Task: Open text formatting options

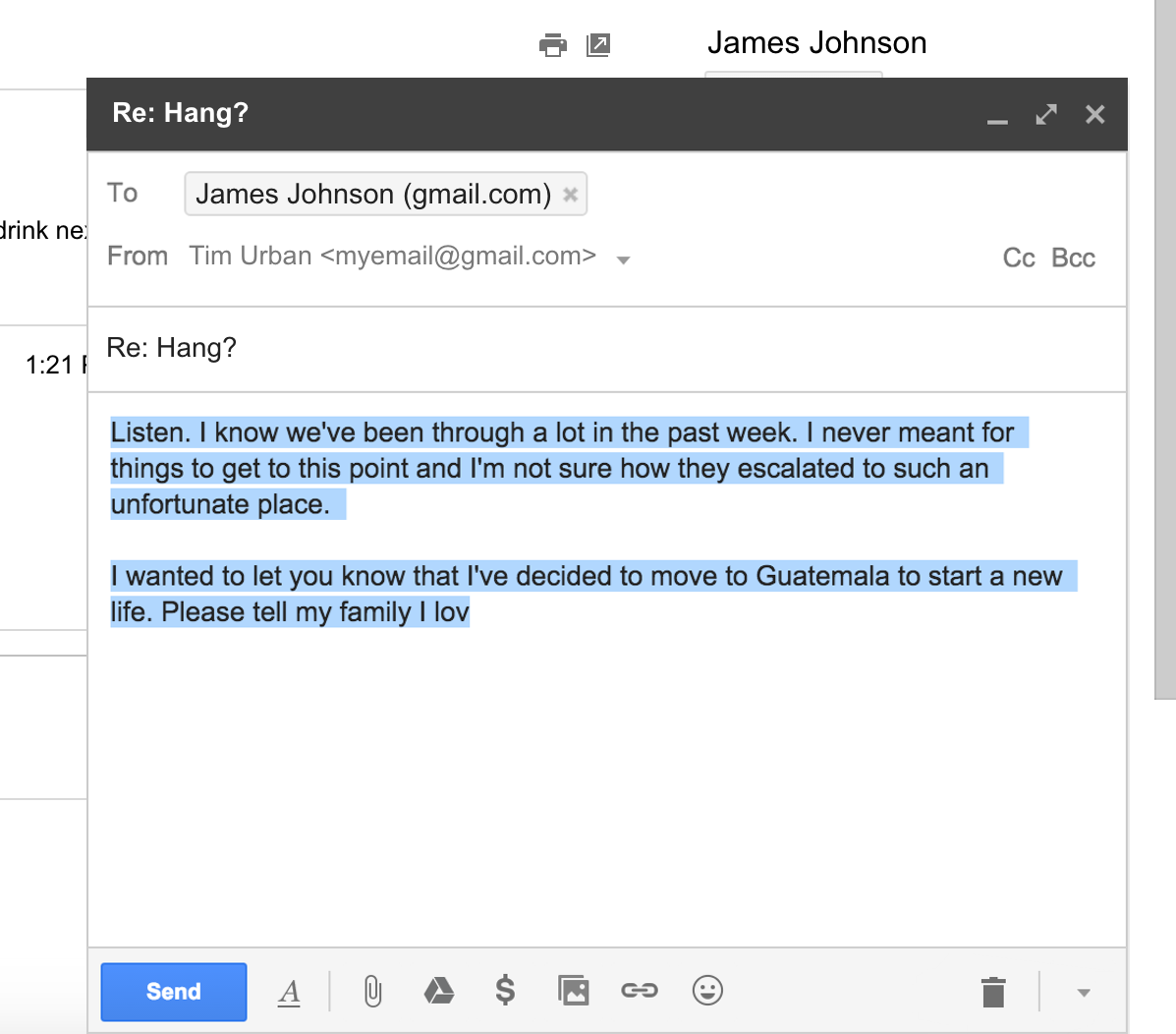Action: [x=289, y=992]
